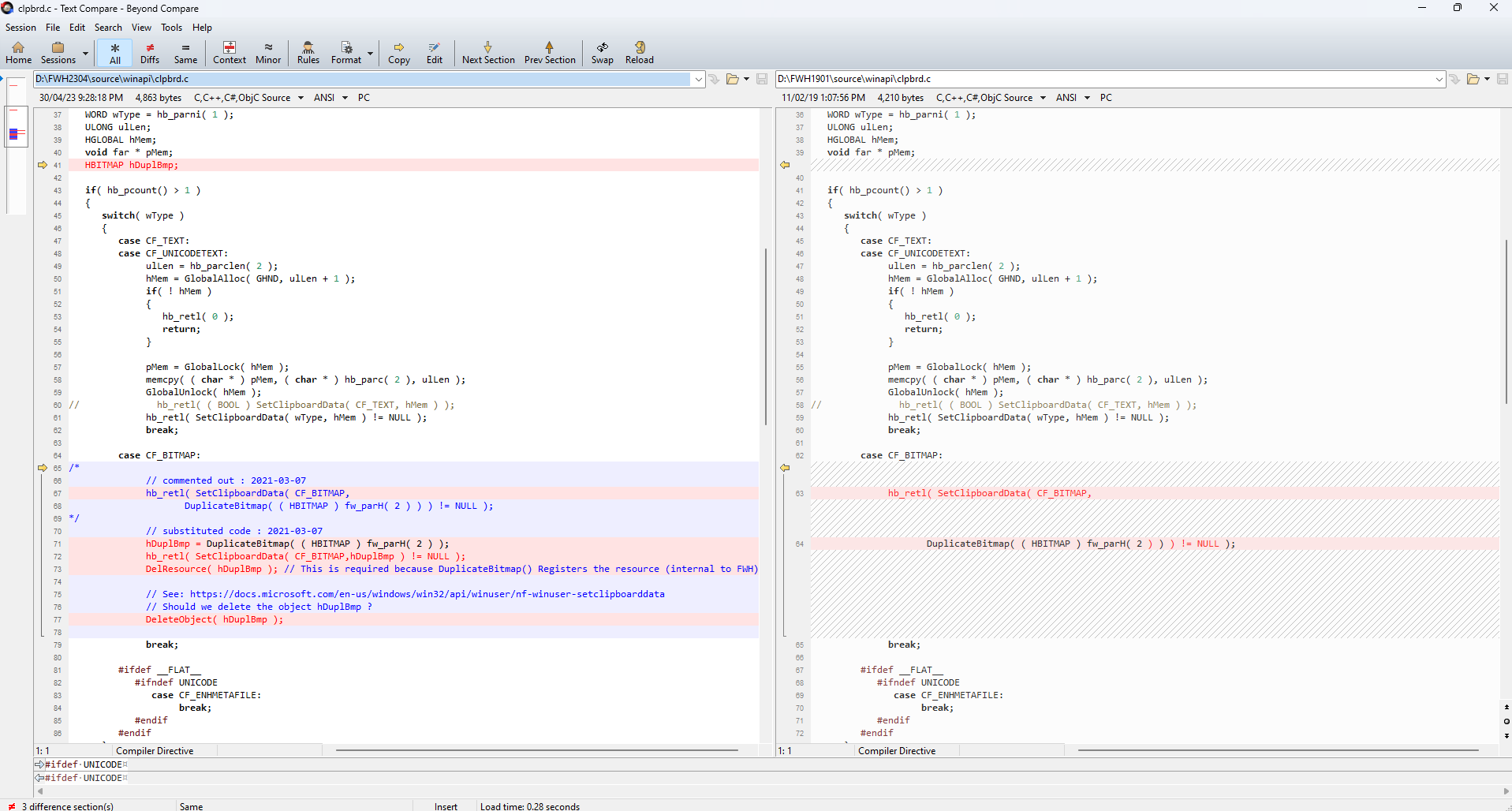Expand the Format dropdown arrow

point(370,54)
